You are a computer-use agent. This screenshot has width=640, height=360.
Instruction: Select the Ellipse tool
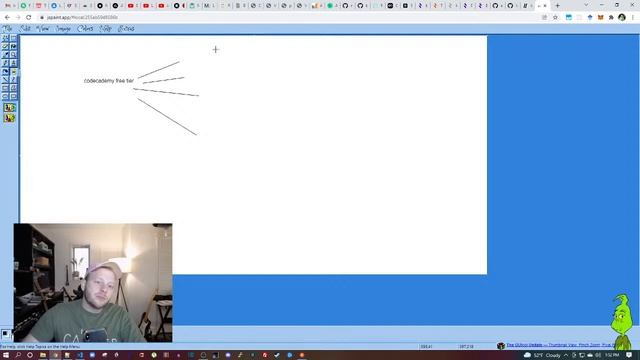pyautogui.click(x=5, y=96)
